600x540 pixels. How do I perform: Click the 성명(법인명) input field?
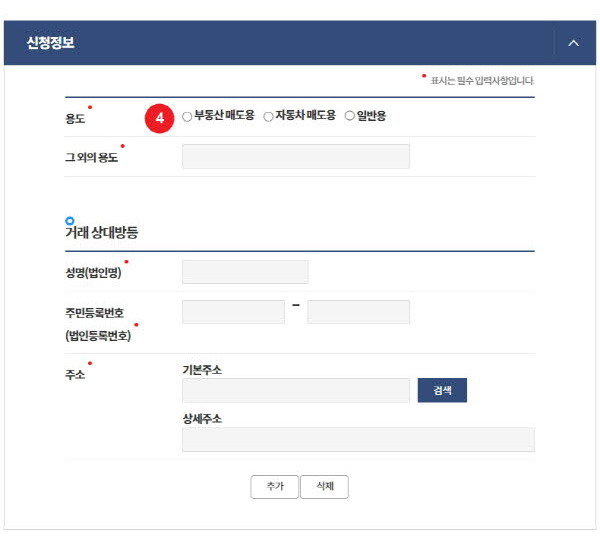[x=245, y=272]
